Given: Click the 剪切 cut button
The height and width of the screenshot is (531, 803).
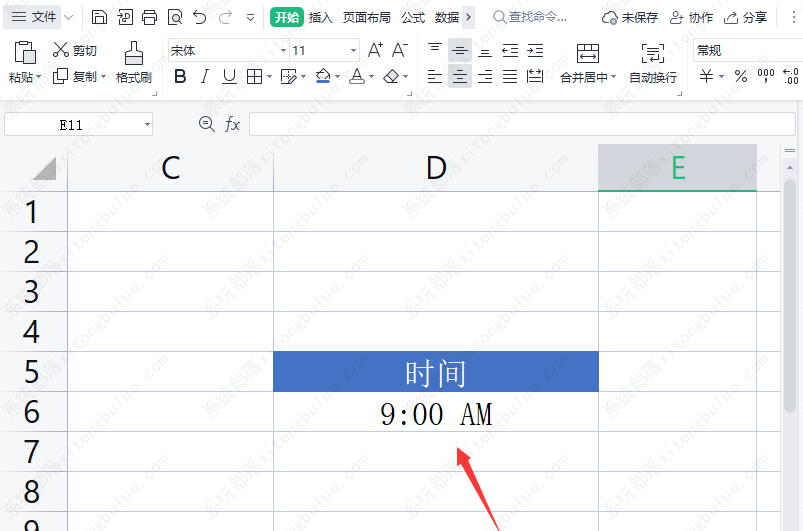Looking at the screenshot, I should coord(75,50).
